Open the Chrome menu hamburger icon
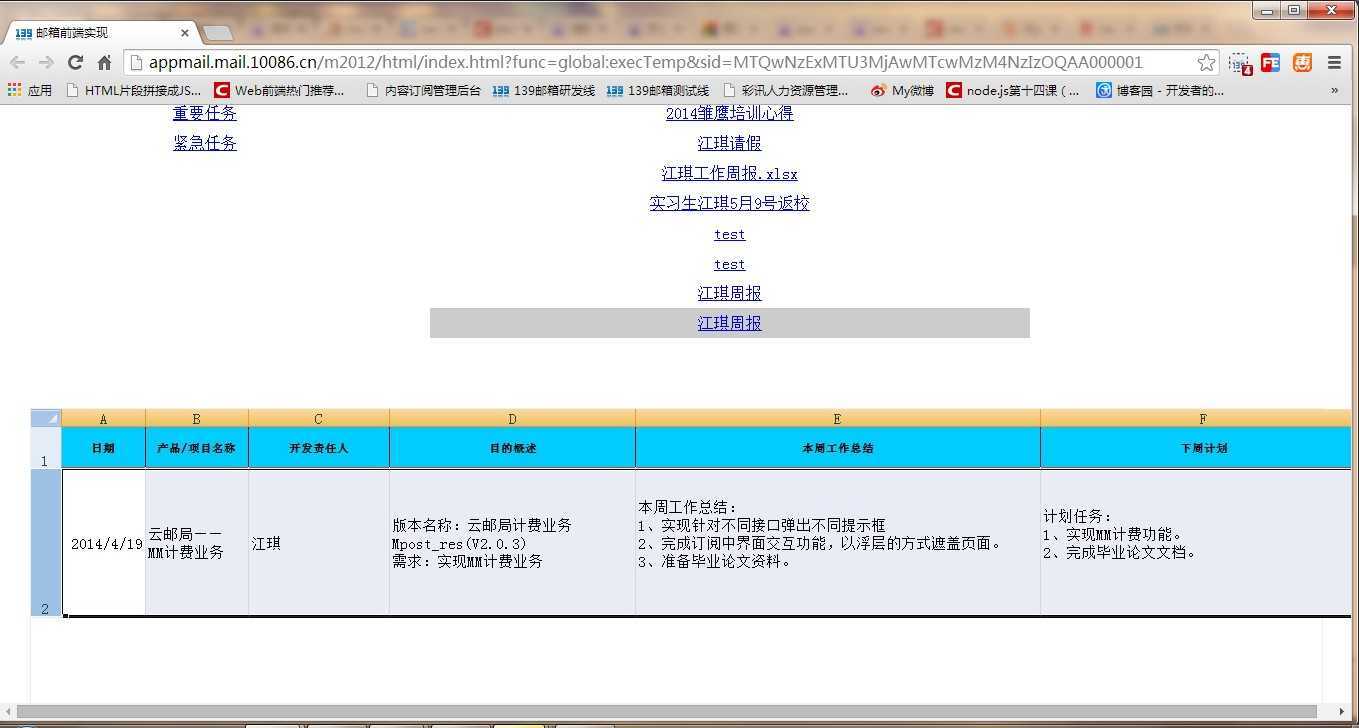Viewport: 1359px width, 728px height. (x=1334, y=62)
